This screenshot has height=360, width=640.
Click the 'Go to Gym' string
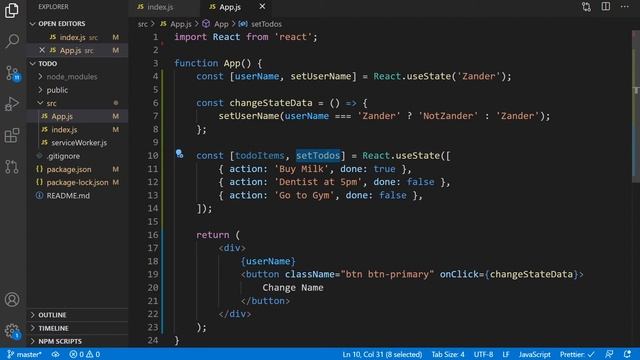(304, 196)
